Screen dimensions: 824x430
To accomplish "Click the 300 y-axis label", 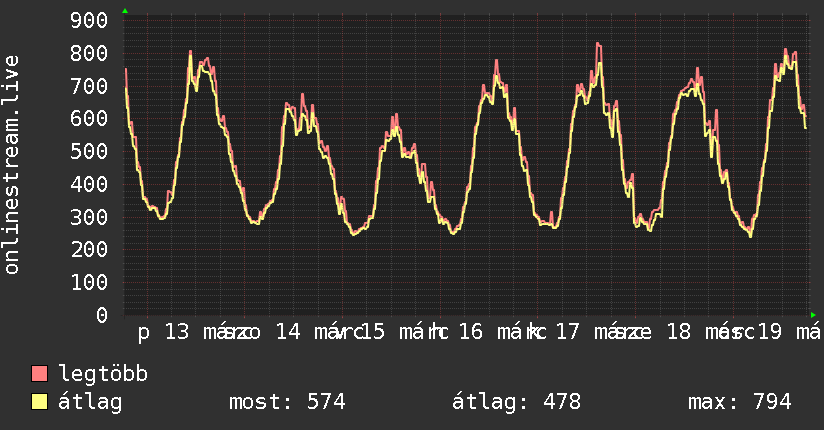I will (x=89, y=217).
